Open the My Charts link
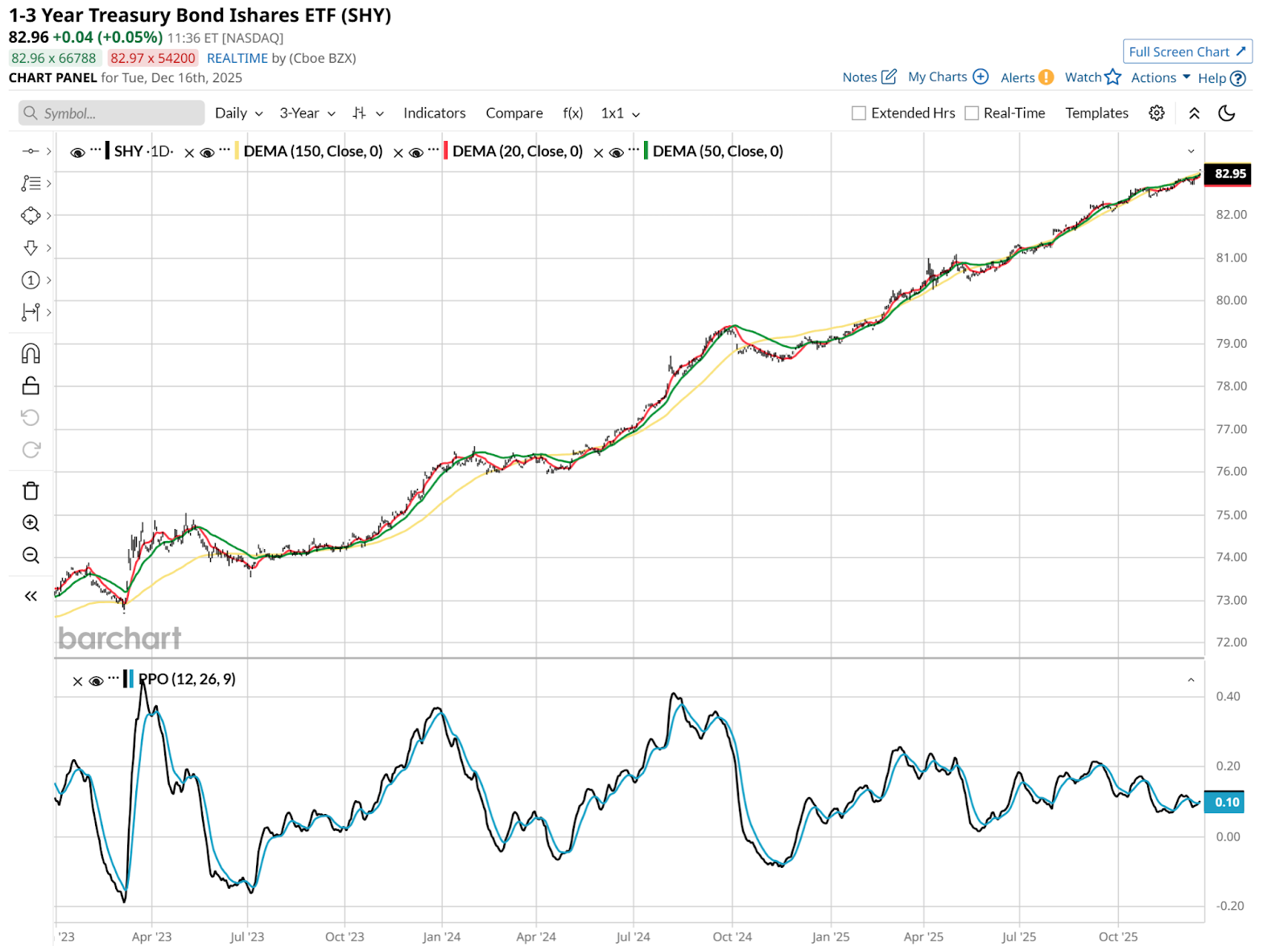The width and height of the screenshot is (1288, 946). tap(938, 77)
